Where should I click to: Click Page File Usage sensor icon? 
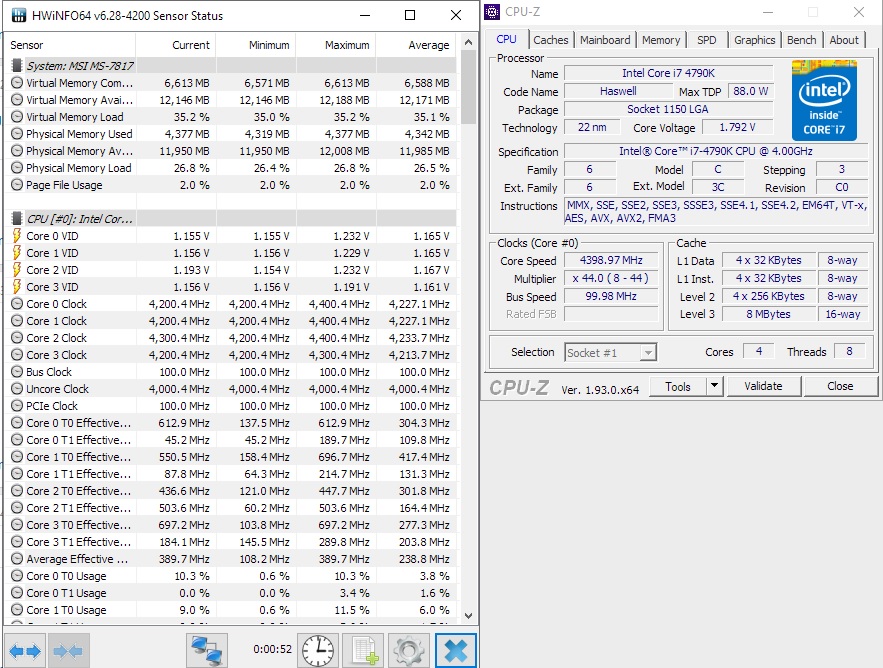(x=17, y=185)
